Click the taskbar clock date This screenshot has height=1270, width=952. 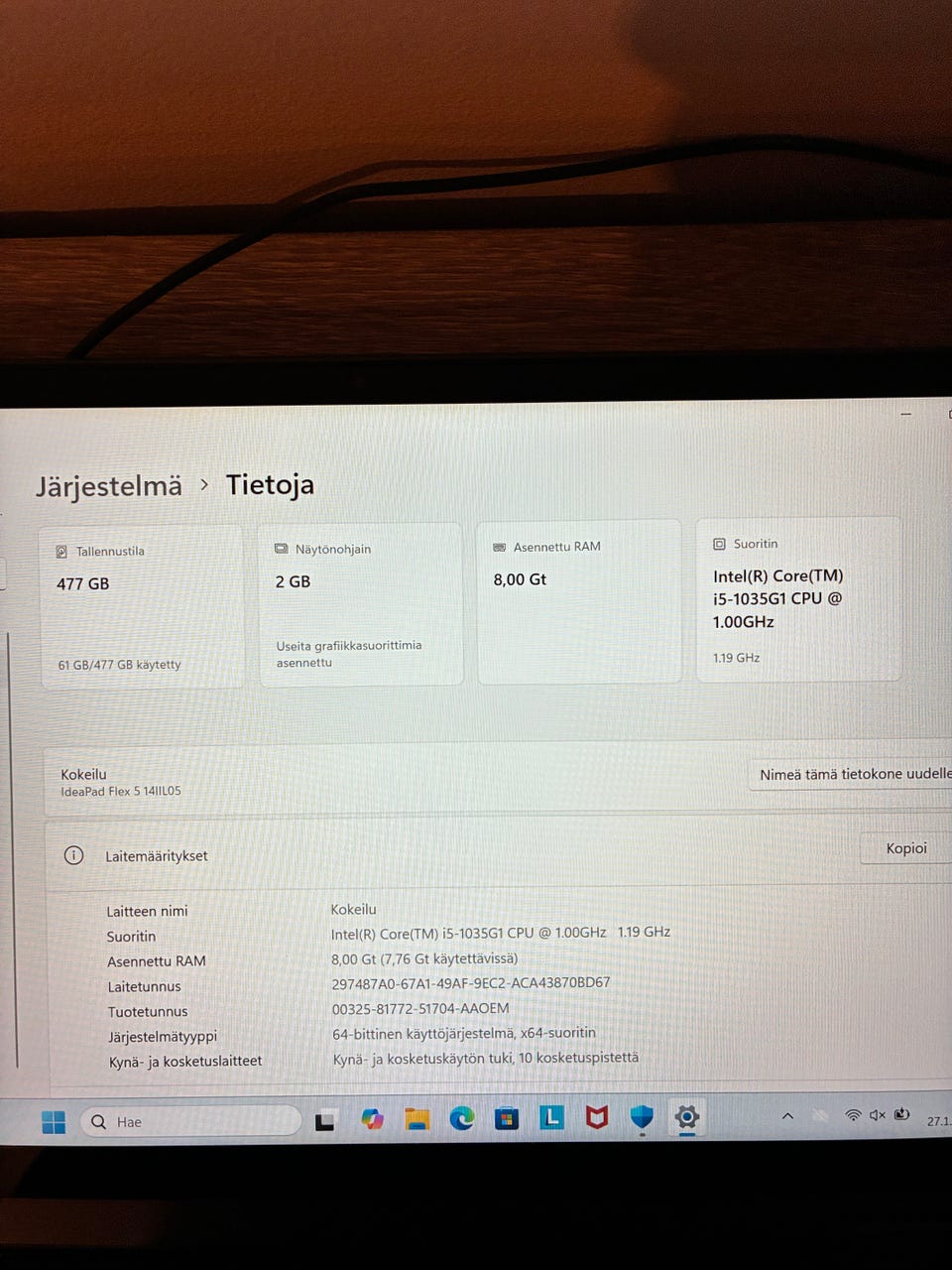(x=939, y=1121)
